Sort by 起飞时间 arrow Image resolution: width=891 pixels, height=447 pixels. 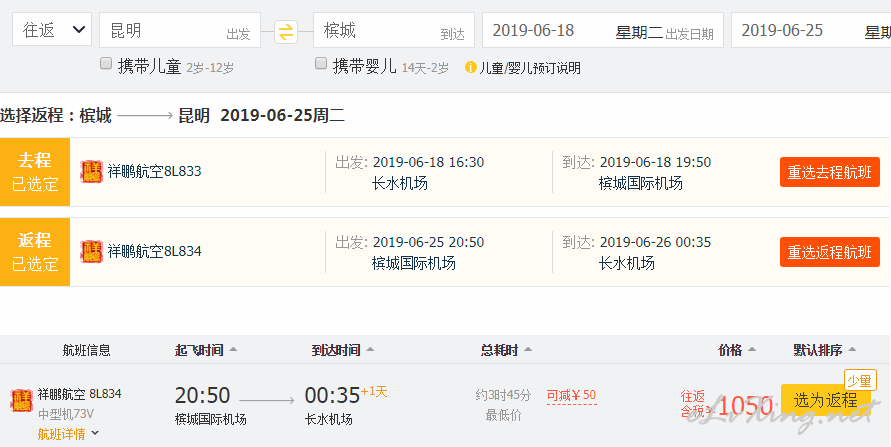coord(233,350)
